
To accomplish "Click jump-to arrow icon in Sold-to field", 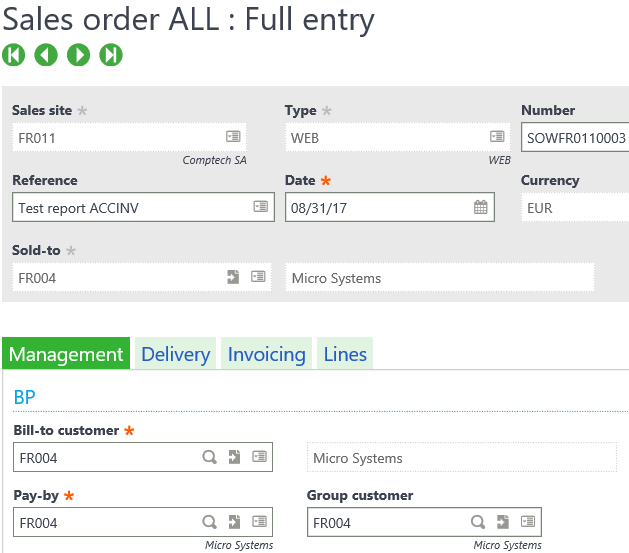I will [x=234, y=277].
